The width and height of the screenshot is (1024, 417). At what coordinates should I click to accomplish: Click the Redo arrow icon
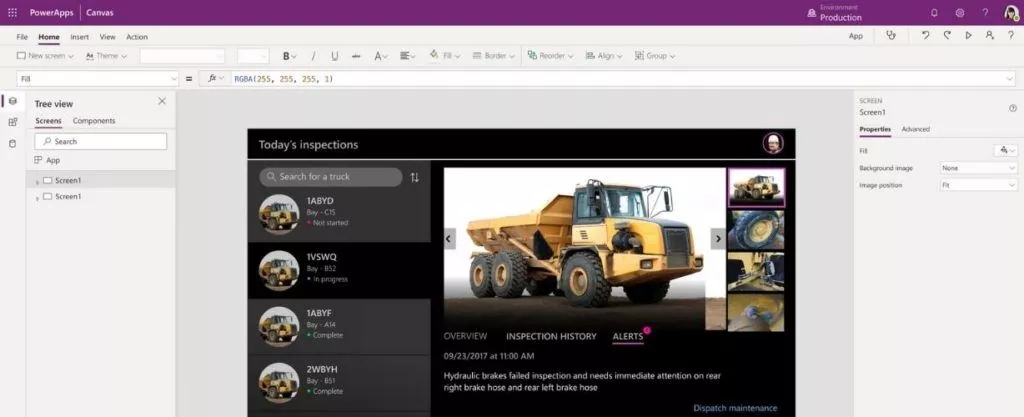946,36
